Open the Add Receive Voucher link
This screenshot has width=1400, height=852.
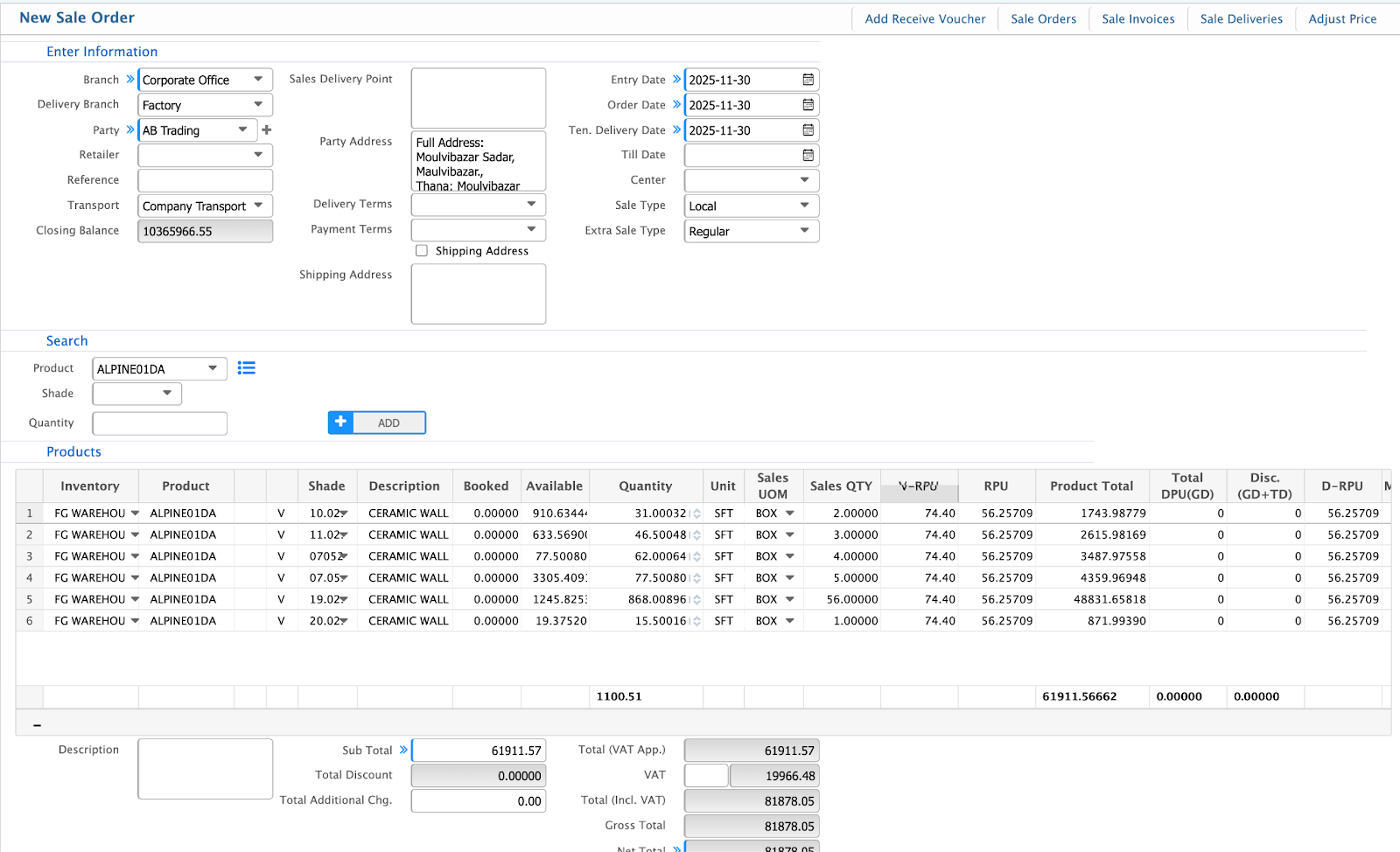925,18
